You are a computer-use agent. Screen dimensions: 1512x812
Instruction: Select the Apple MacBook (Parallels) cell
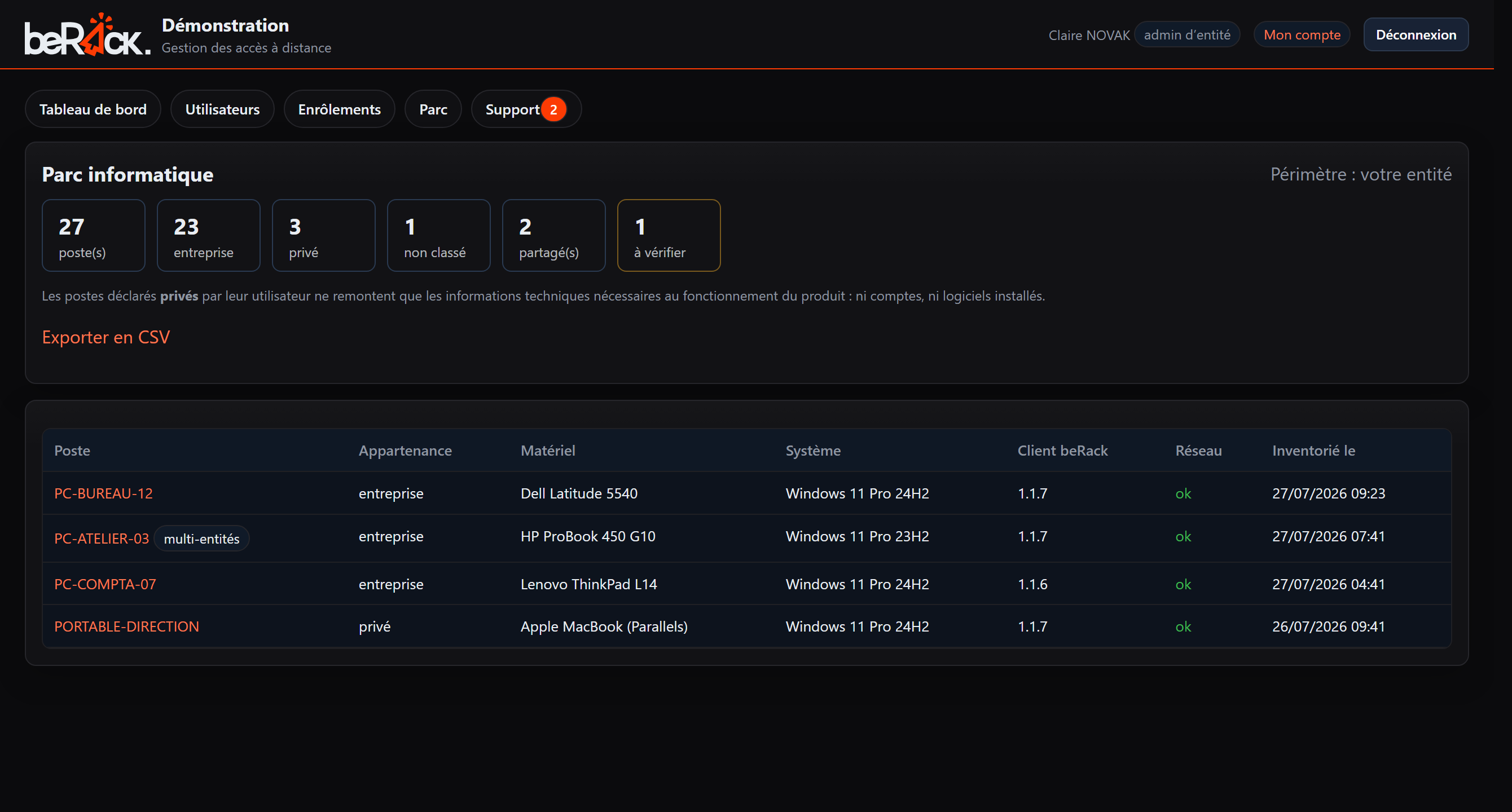tap(604, 626)
